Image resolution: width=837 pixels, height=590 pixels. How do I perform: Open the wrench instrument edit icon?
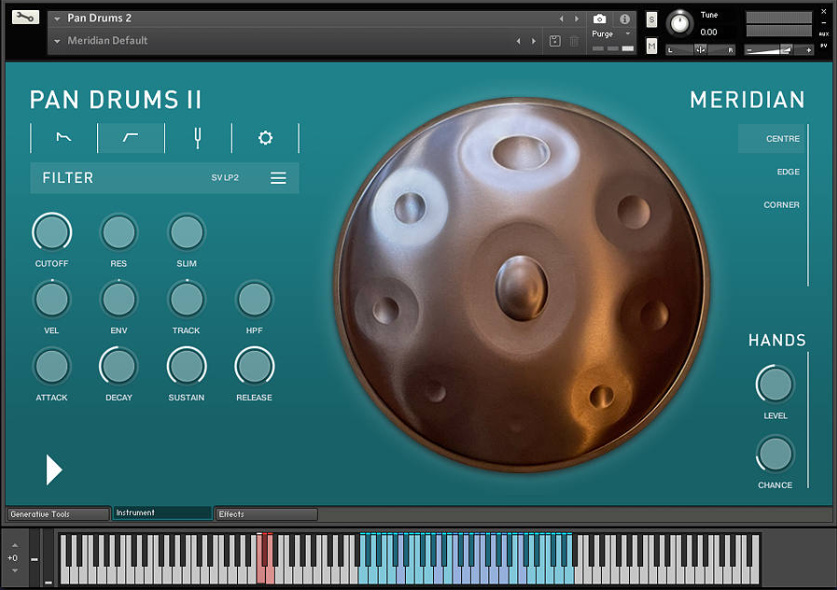(25, 17)
